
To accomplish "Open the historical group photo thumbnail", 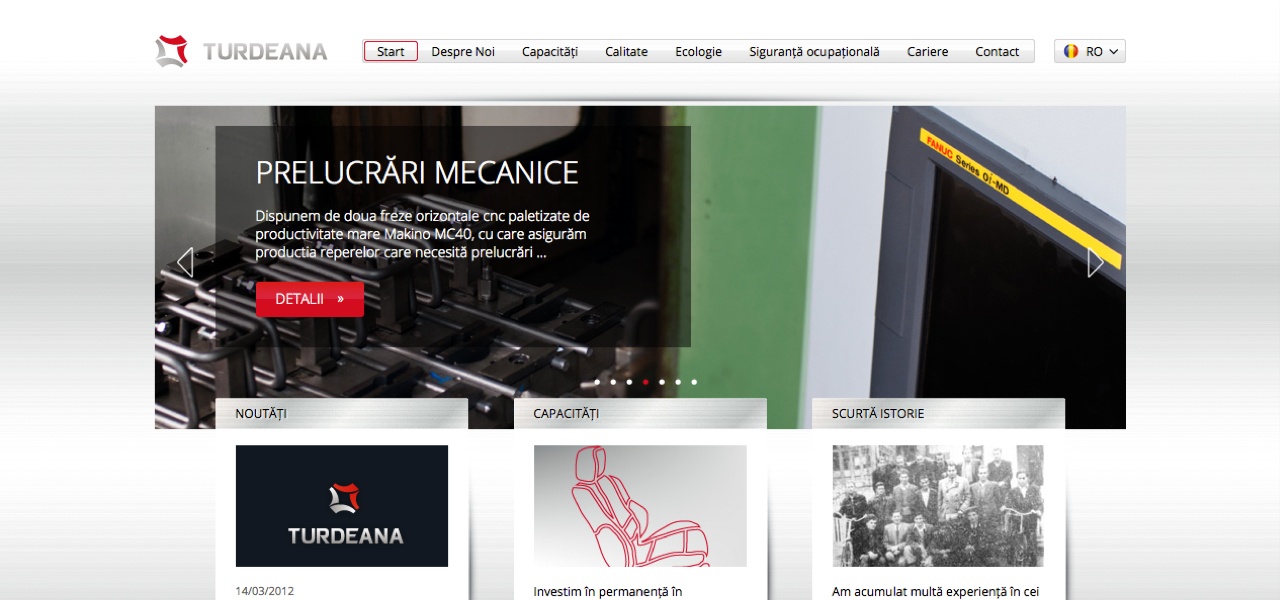I will 938,506.
